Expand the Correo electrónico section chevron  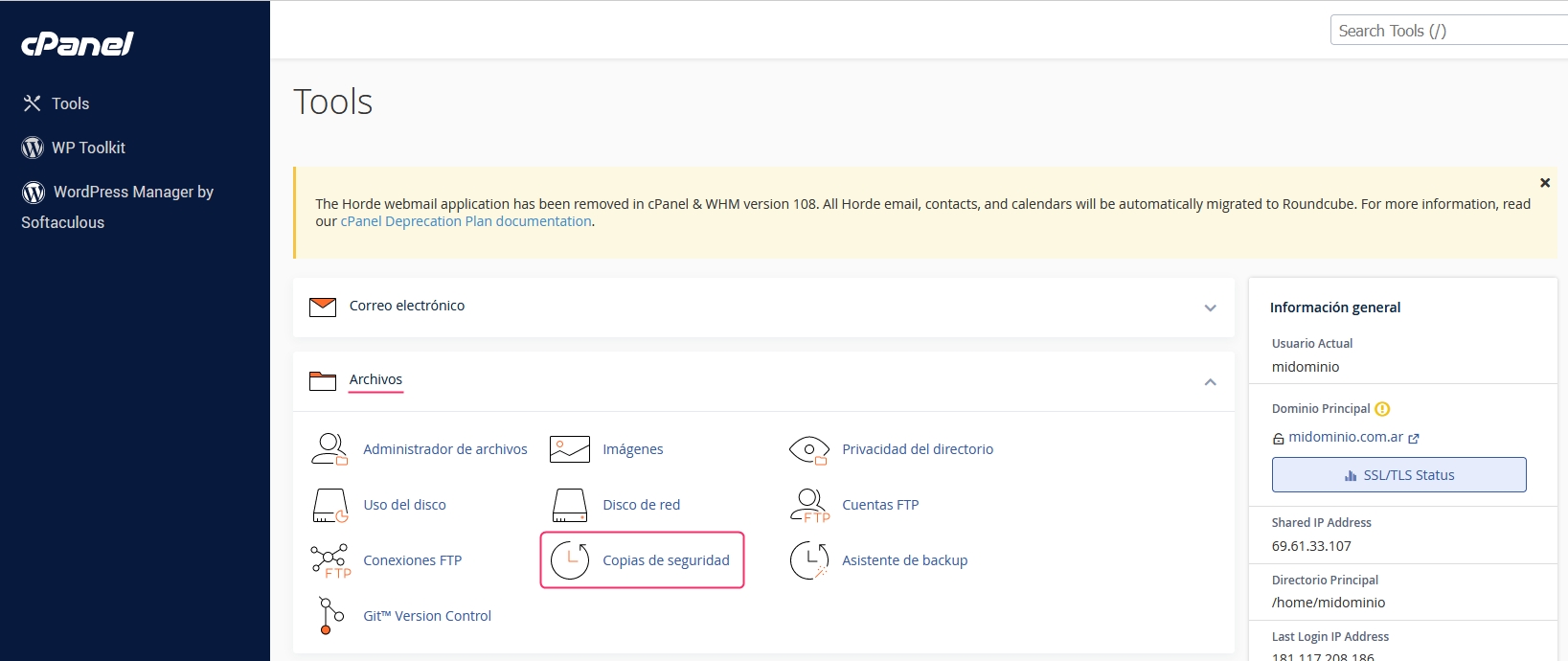click(1210, 308)
